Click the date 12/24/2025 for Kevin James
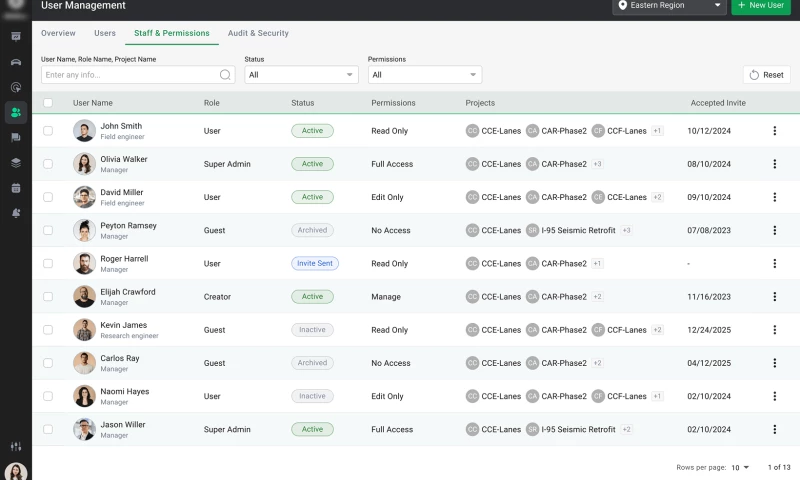 click(709, 330)
